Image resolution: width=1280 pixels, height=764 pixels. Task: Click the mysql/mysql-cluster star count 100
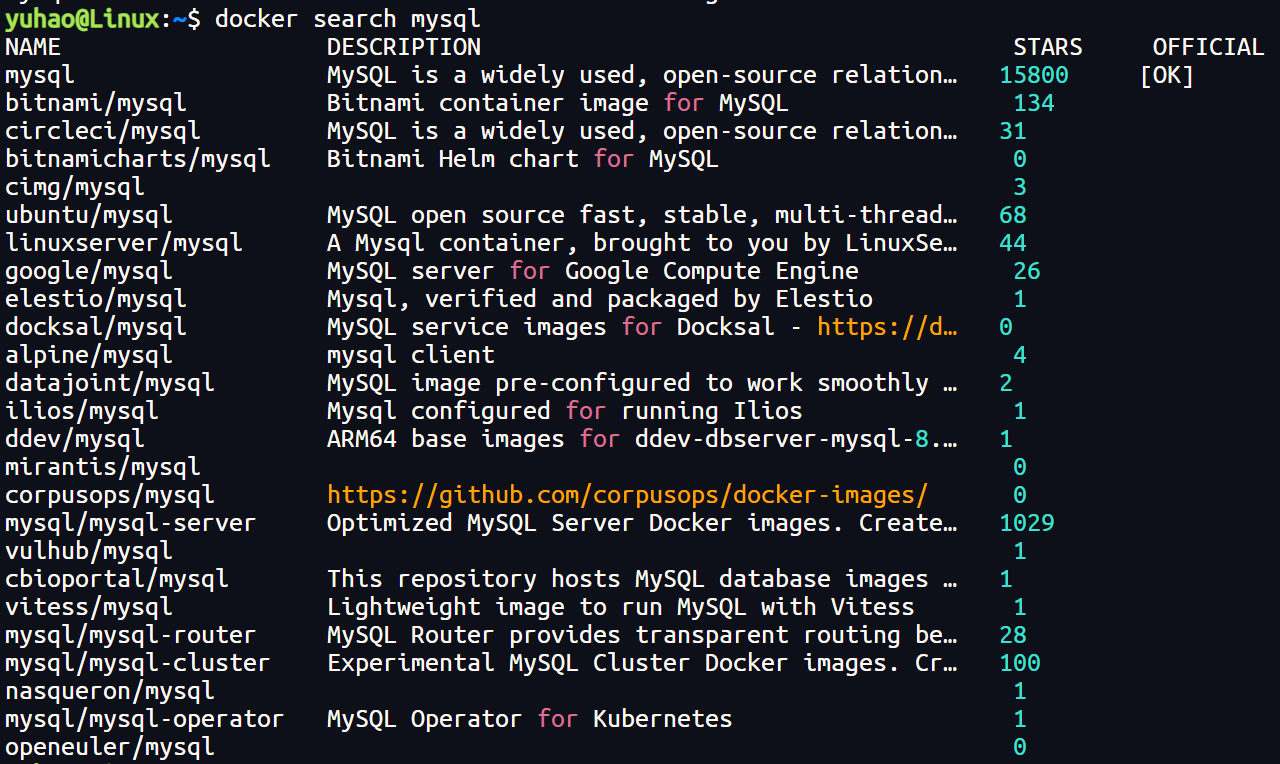click(1020, 663)
